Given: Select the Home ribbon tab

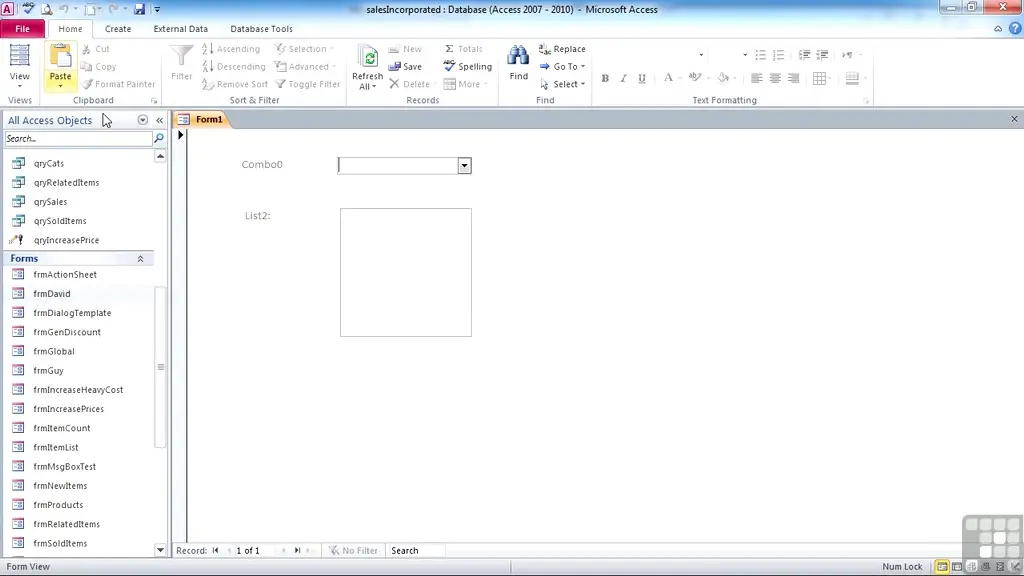Looking at the screenshot, I should 71,29.
